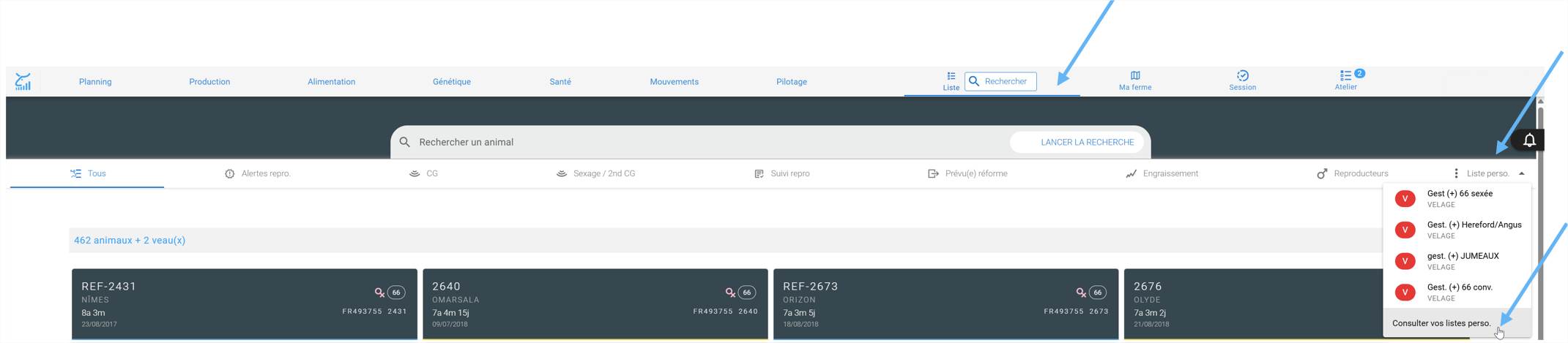Click the V badge of gest. (+) JUMEAUX

point(1405,261)
